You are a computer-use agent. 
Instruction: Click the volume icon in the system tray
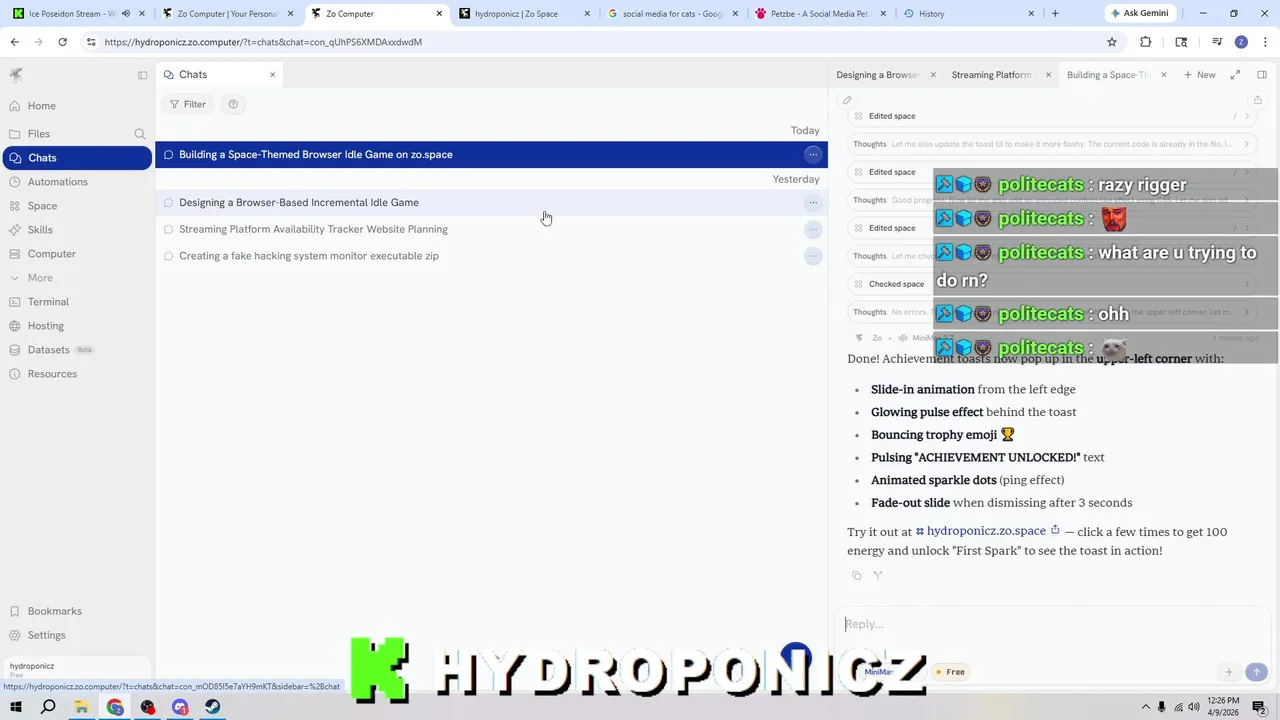(x=1194, y=708)
